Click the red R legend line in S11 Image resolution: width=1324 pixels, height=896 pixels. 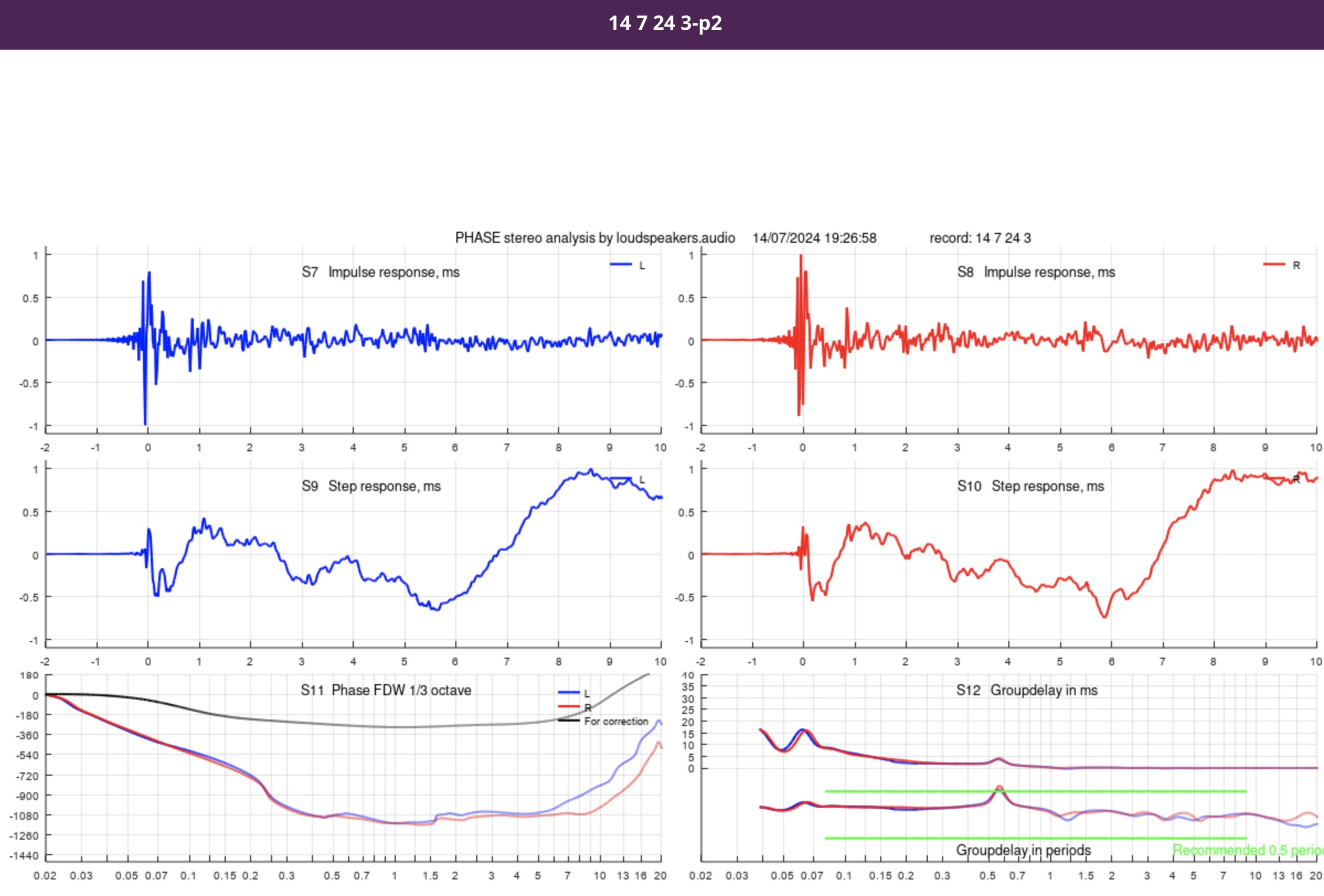tap(568, 706)
